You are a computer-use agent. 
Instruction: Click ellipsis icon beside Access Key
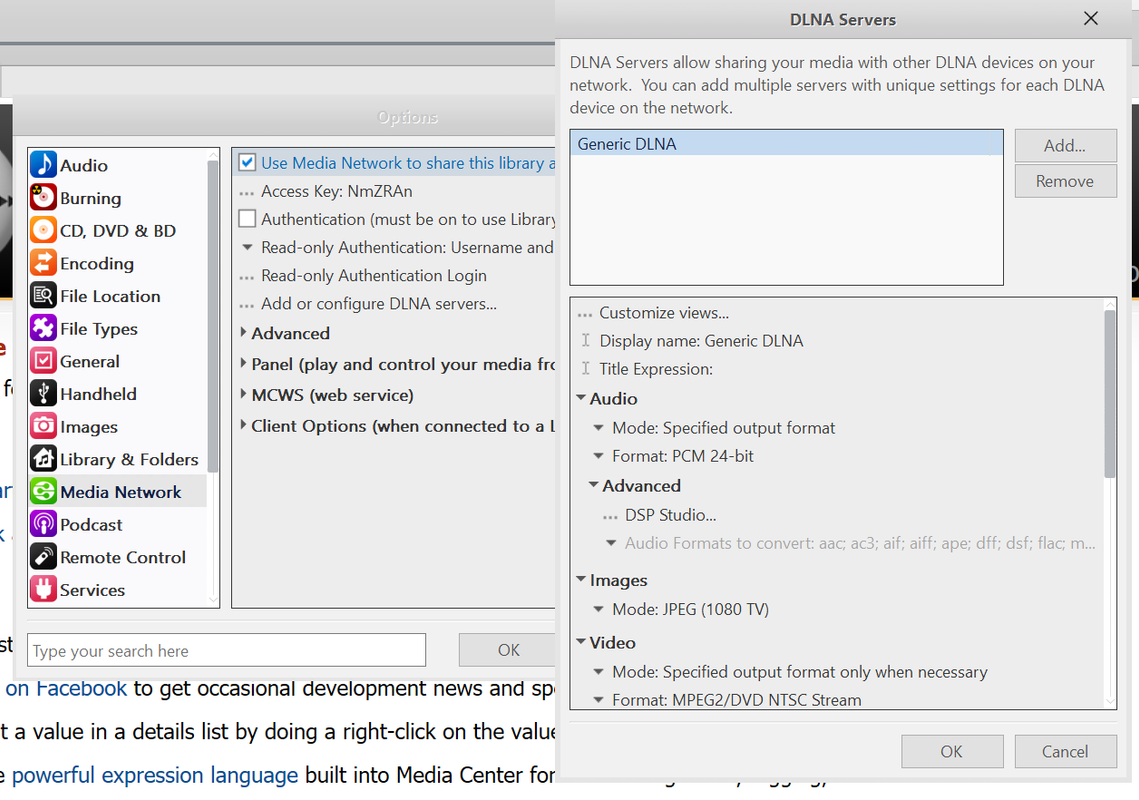[247, 193]
